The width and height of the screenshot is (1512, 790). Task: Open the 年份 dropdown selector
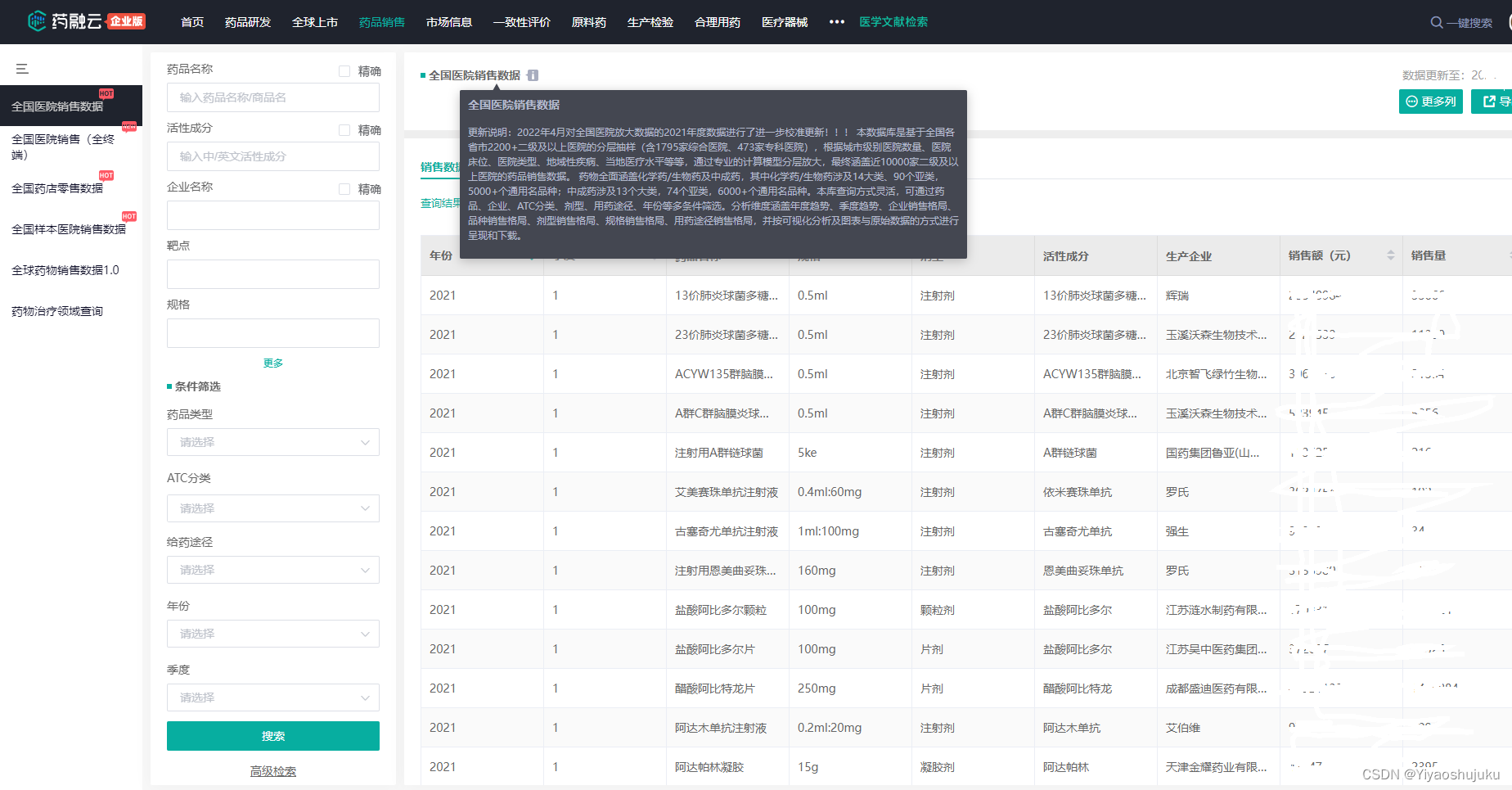tap(273, 634)
